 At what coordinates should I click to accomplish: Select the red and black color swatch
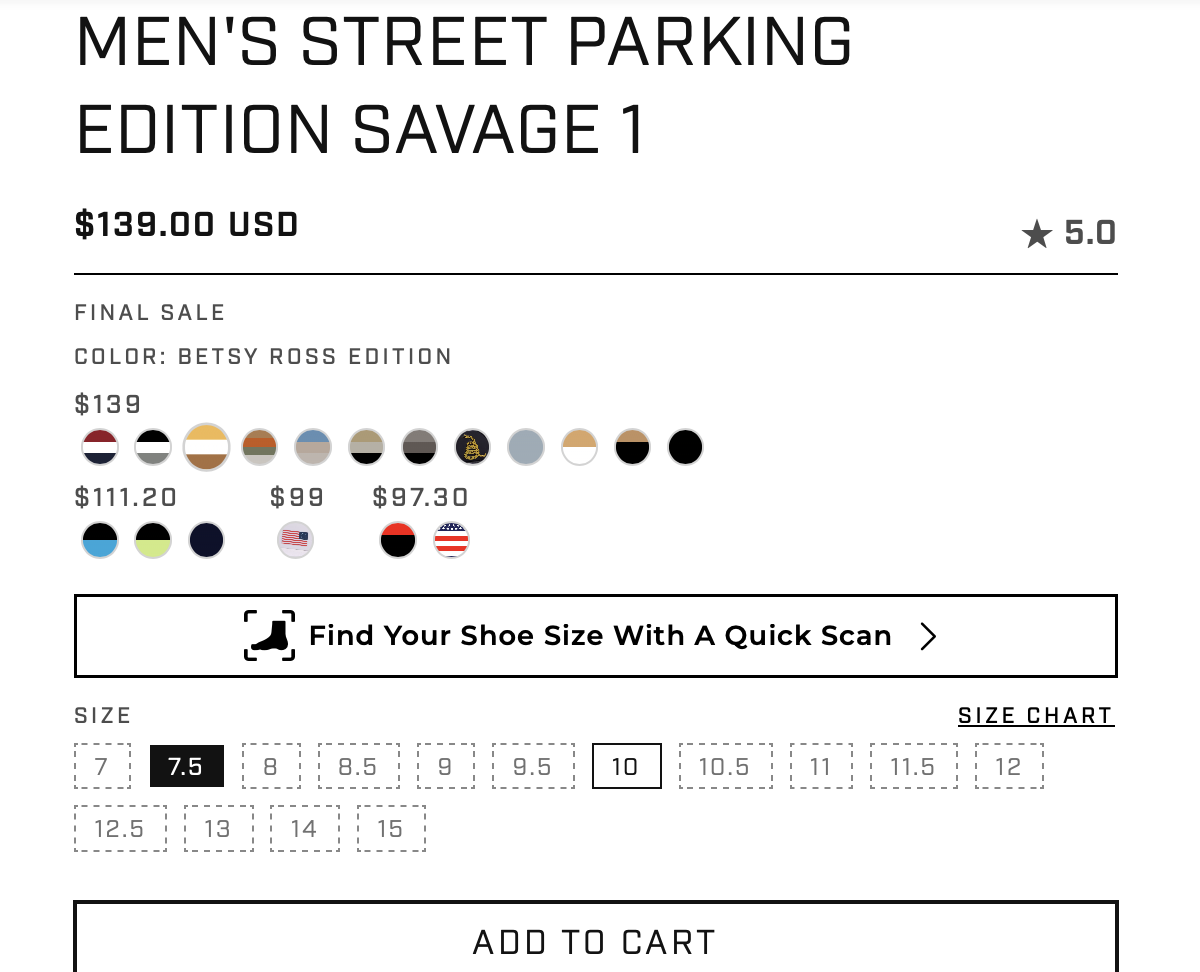(398, 541)
